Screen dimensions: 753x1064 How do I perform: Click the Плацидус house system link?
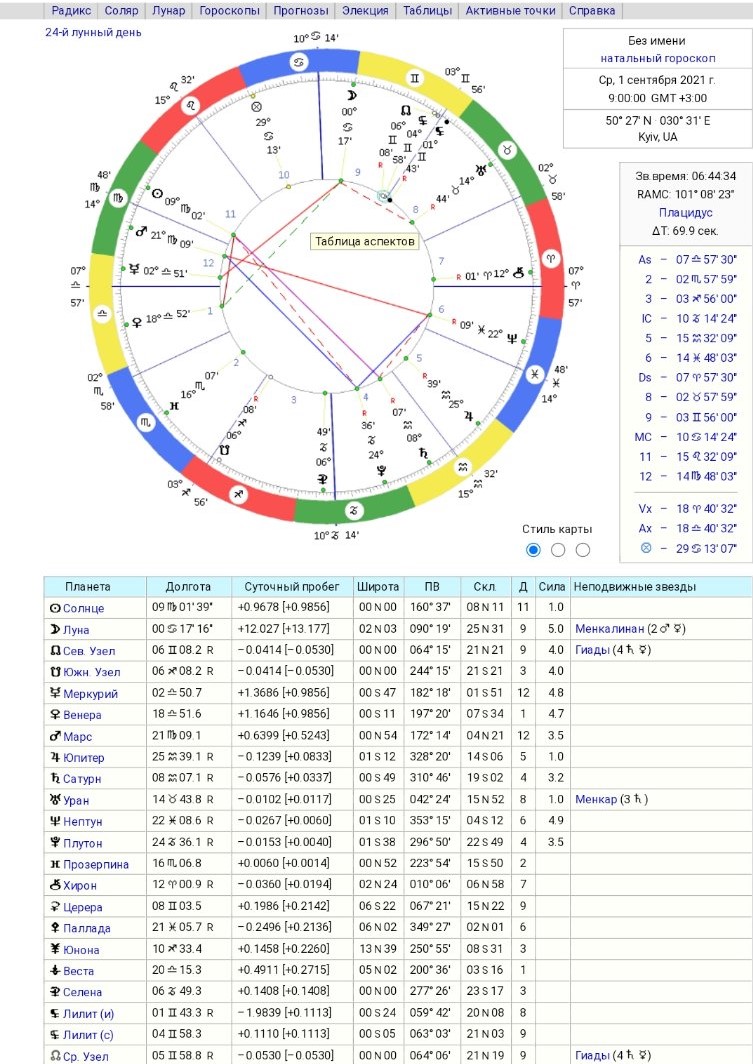(x=685, y=212)
